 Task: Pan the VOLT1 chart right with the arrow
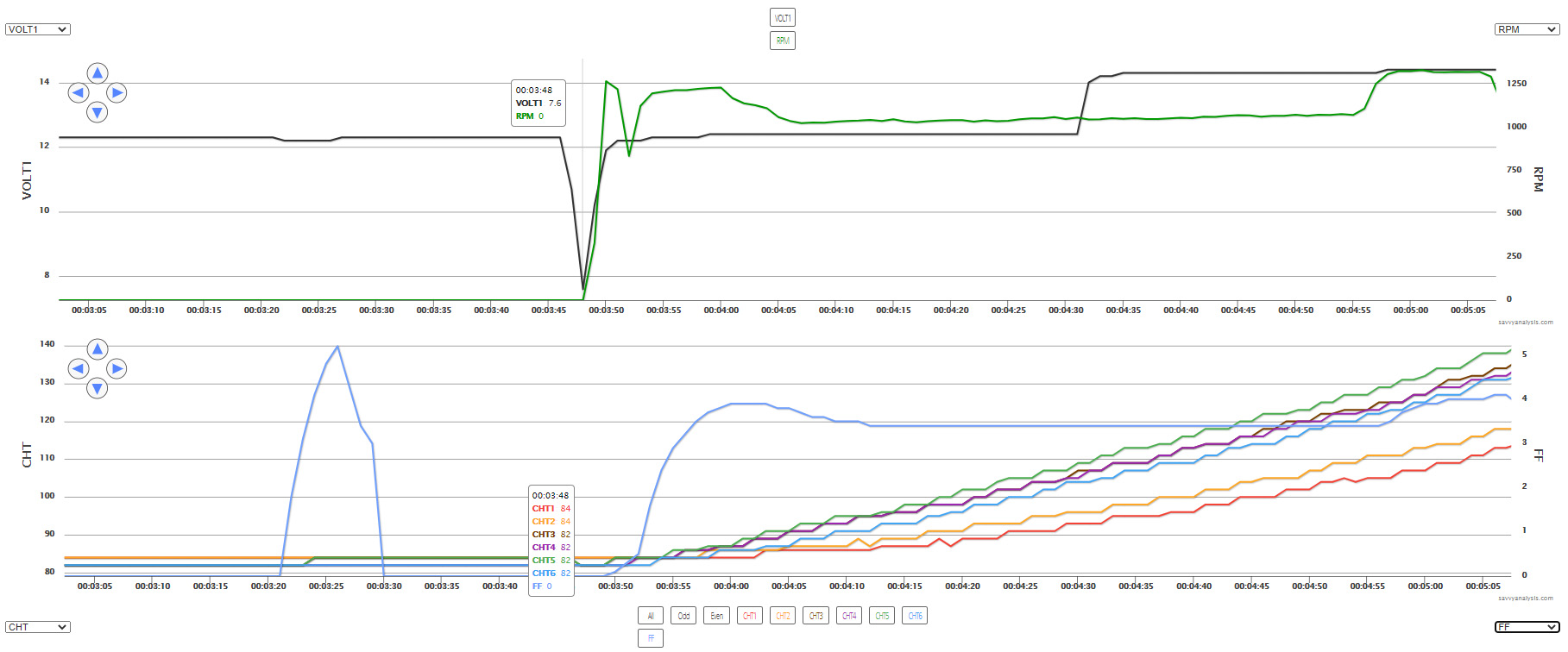point(116,92)
